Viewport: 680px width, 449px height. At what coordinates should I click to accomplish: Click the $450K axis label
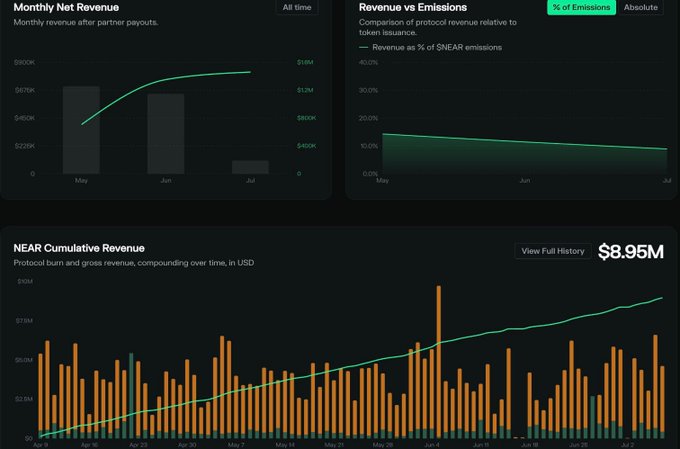pos(24,118)
